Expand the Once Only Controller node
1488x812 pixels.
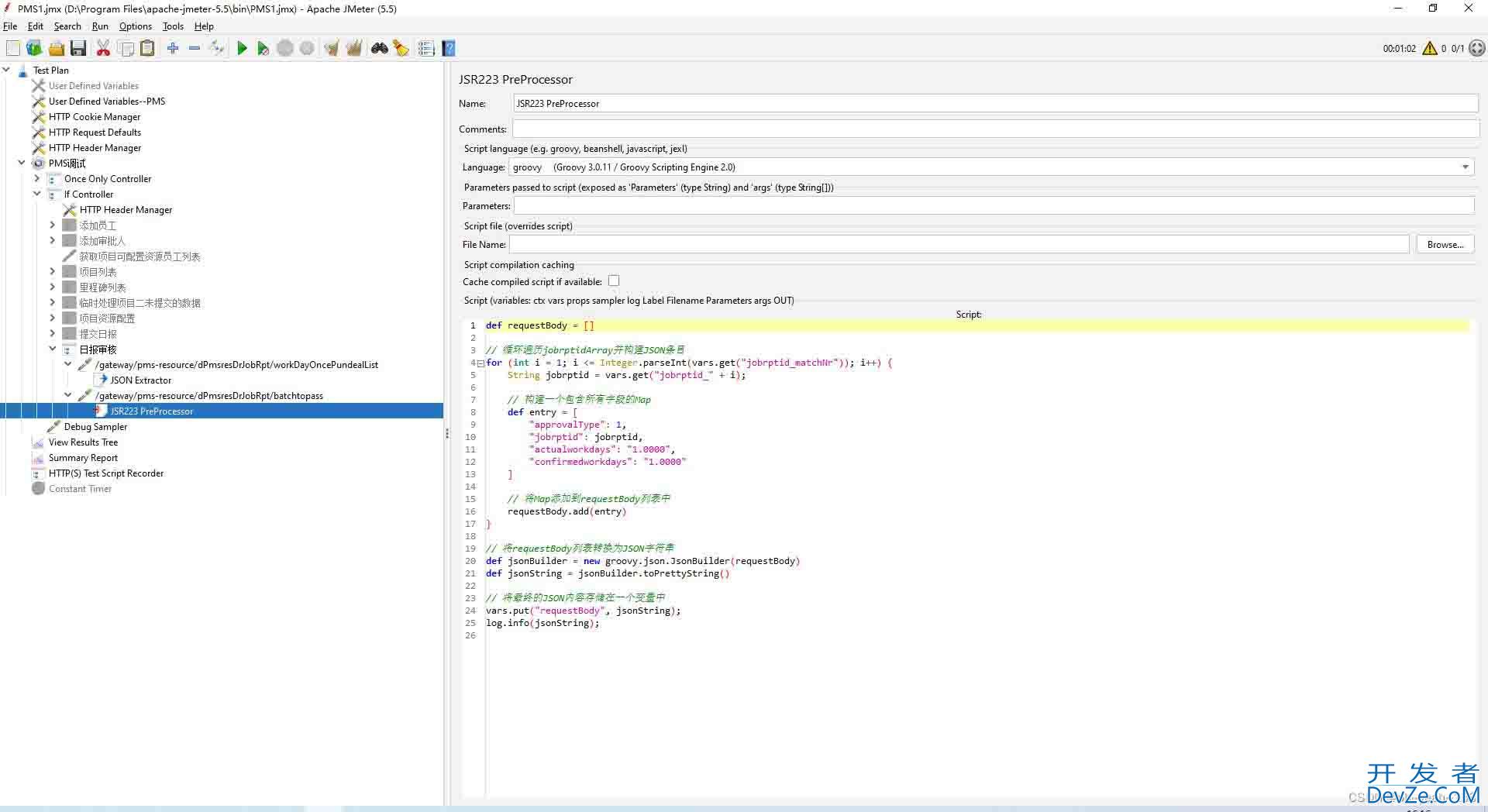point(36,178)
